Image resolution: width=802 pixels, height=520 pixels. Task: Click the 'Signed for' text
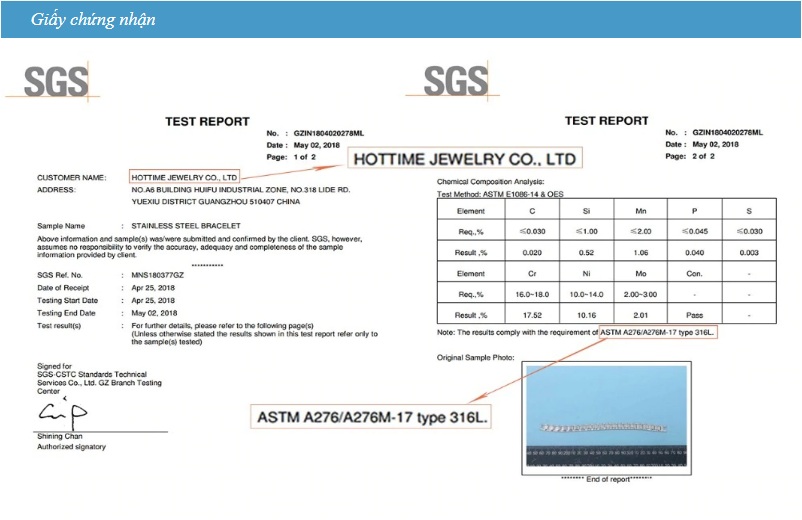pos(54,366)
